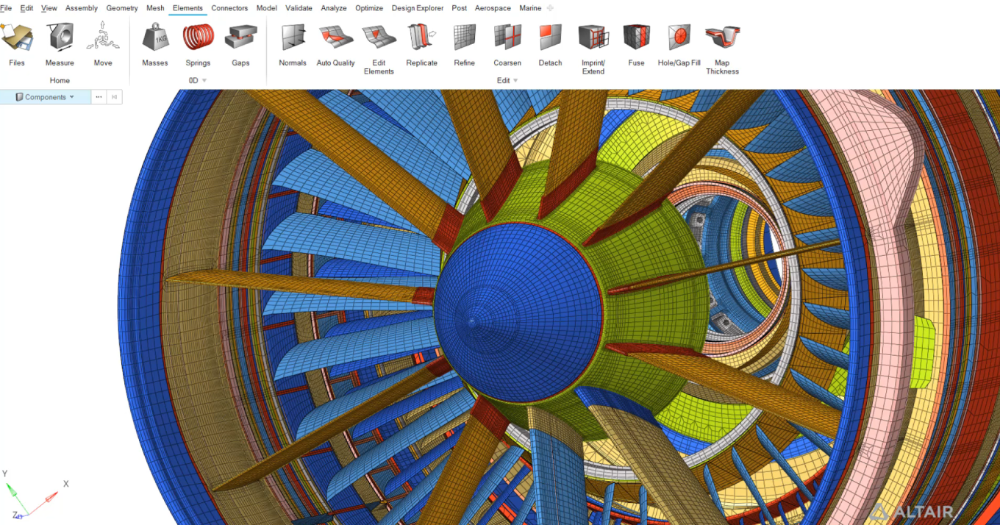The height and width of the screenshot is (525, 1000).
Task: Select the Normals tool
Action: click(x=293, y=43)
